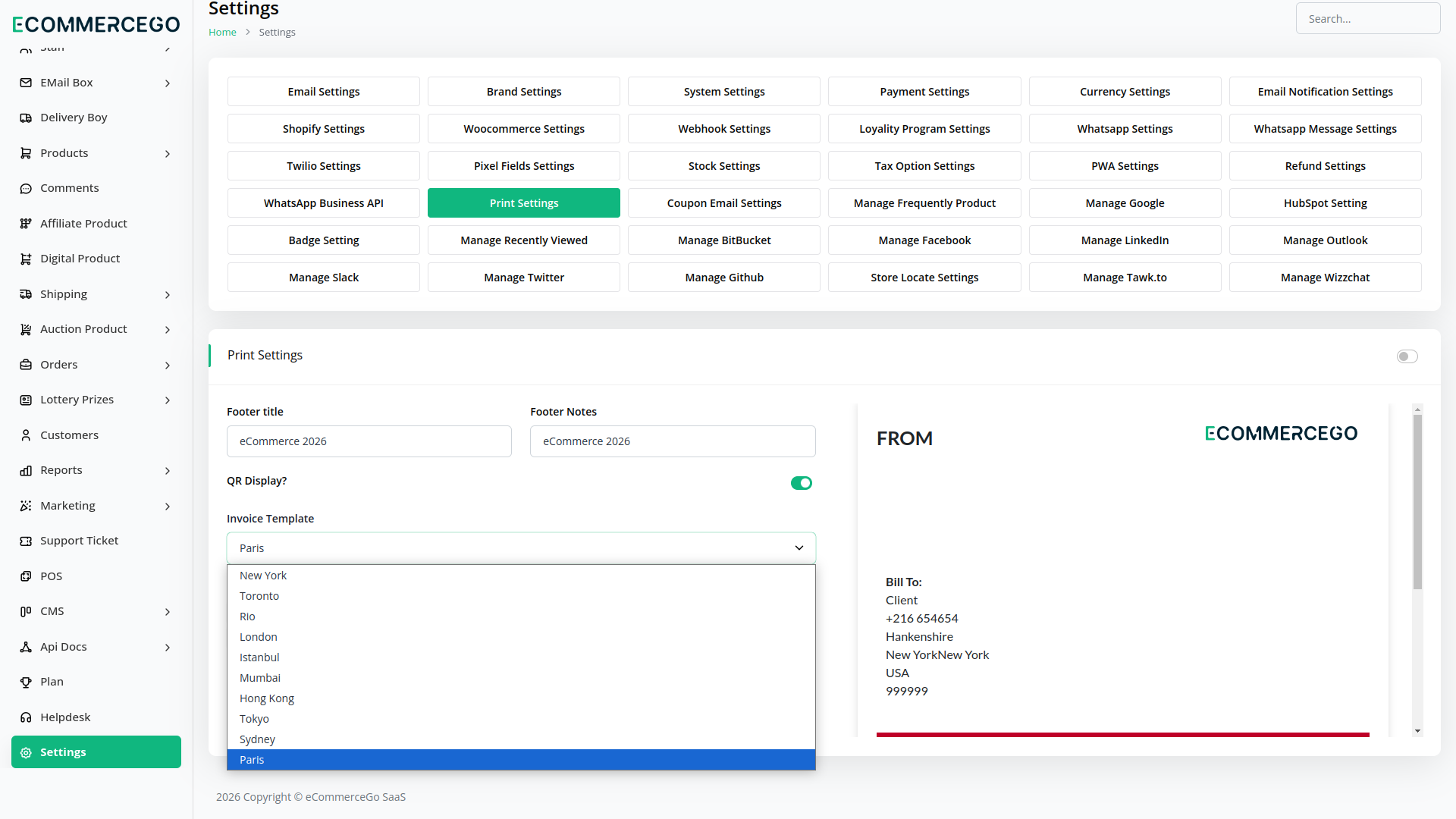Image resolution: width=1456 pixels, height=819 pixels.
Task: Expand the Reports submenu chevron
Action: click(168, 471)
